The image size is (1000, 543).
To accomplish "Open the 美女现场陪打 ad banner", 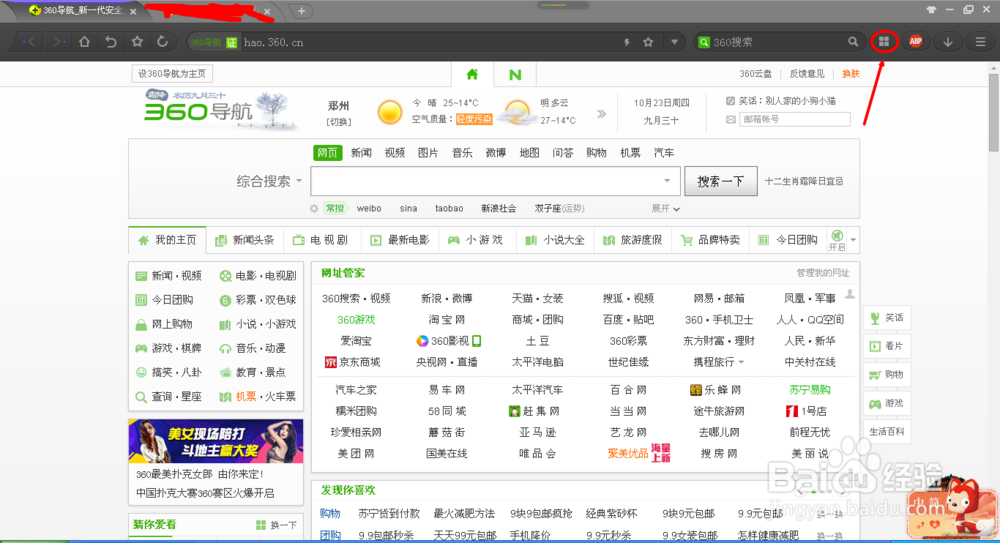I will 216,441.
